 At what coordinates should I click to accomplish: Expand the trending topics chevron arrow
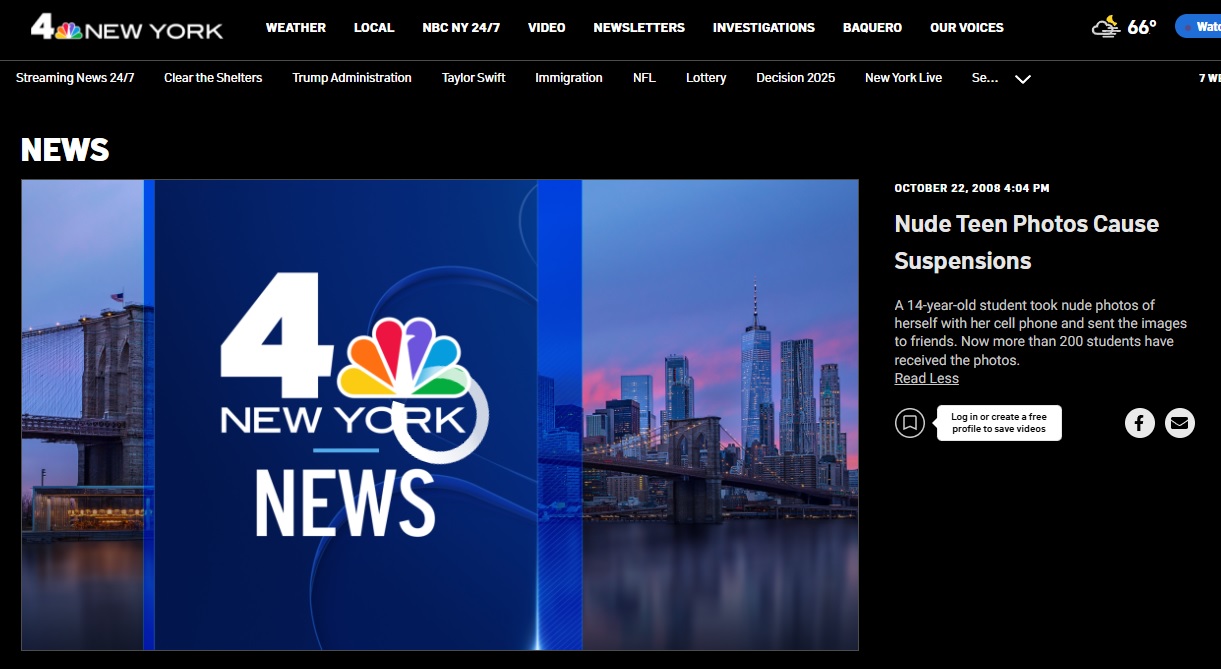[1023, 79]
